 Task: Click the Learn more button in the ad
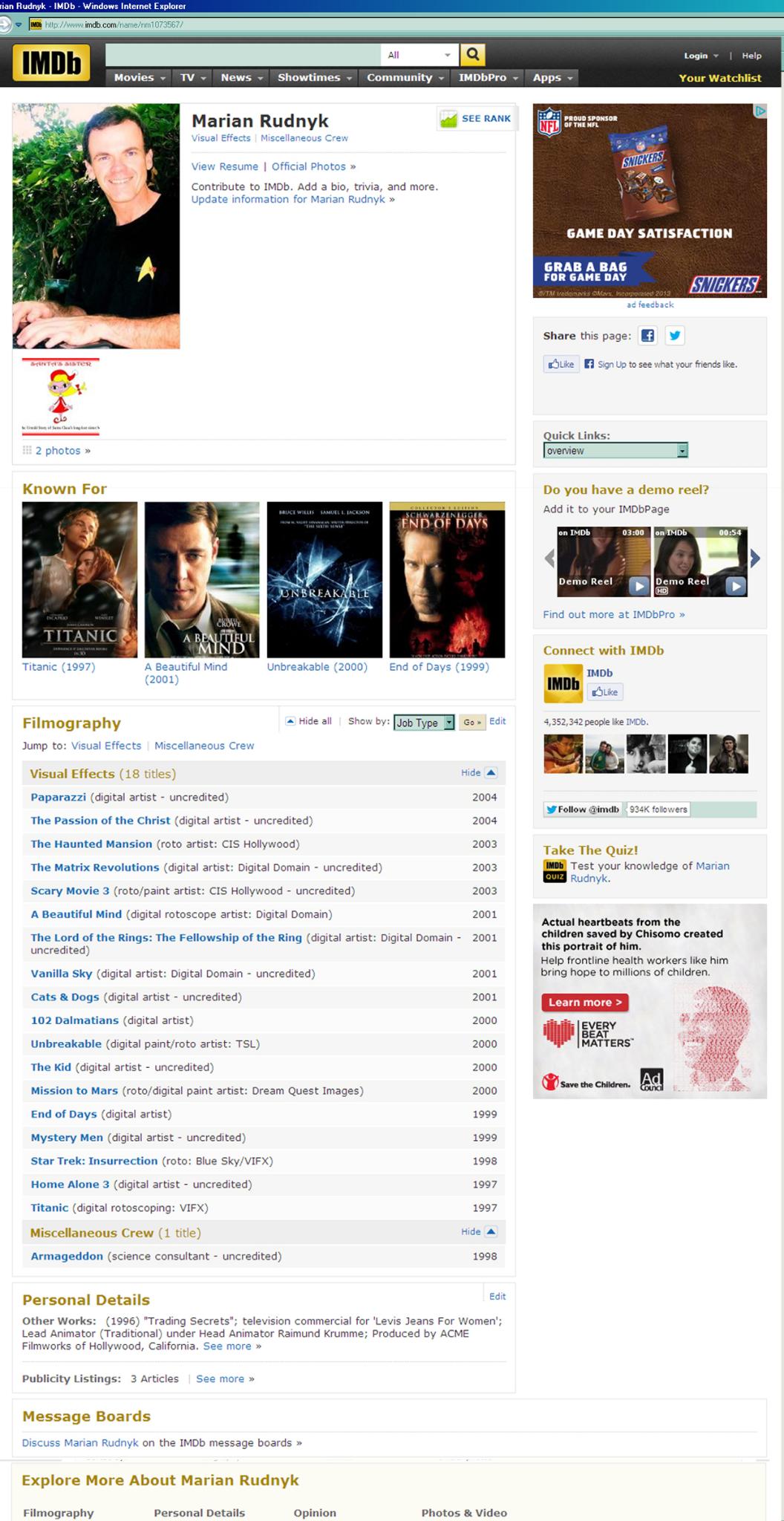585,1002
